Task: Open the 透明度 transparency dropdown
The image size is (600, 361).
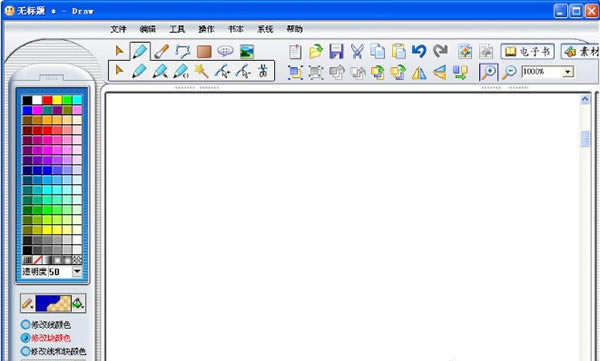Action: tap(77, 271)
